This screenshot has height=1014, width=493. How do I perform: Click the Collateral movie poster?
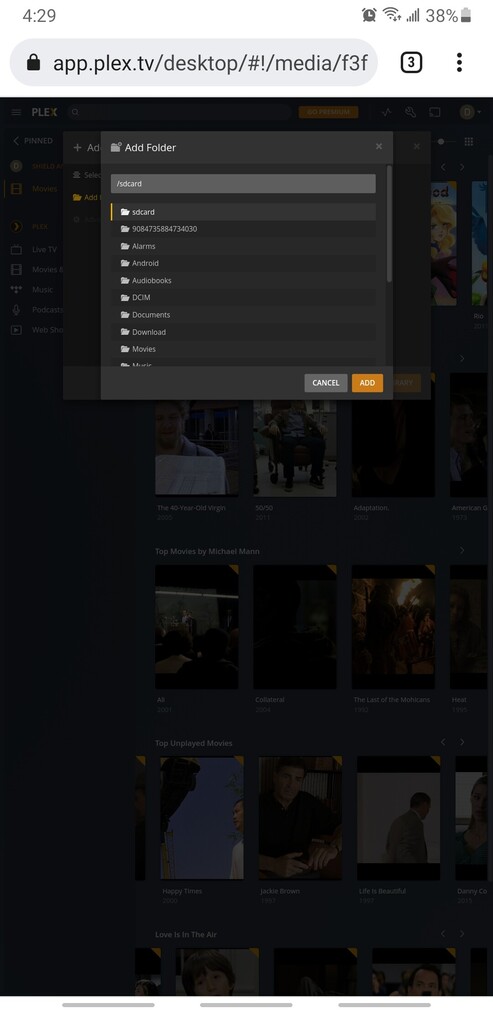click(x=295, y=627)
